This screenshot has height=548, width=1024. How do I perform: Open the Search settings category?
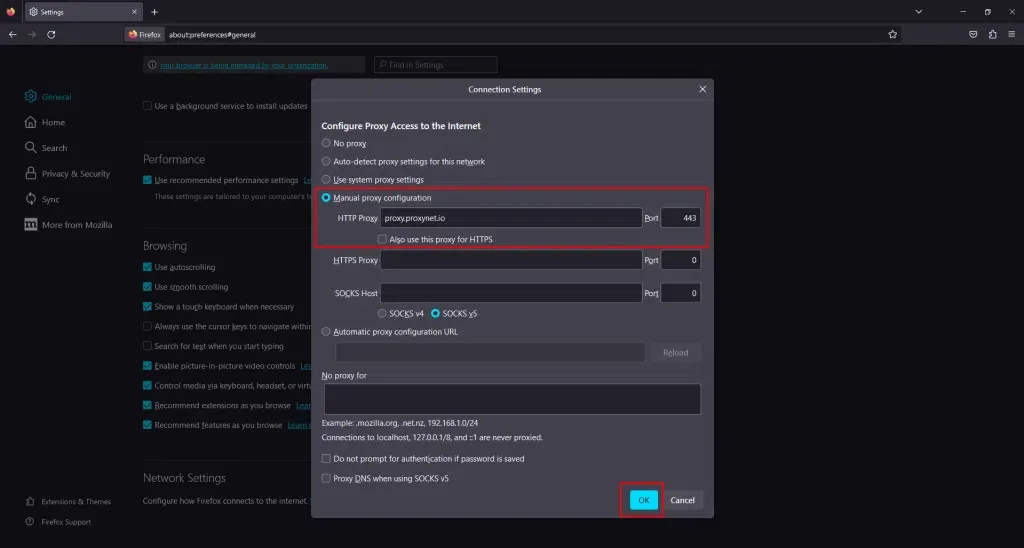(x=46, y=148)
